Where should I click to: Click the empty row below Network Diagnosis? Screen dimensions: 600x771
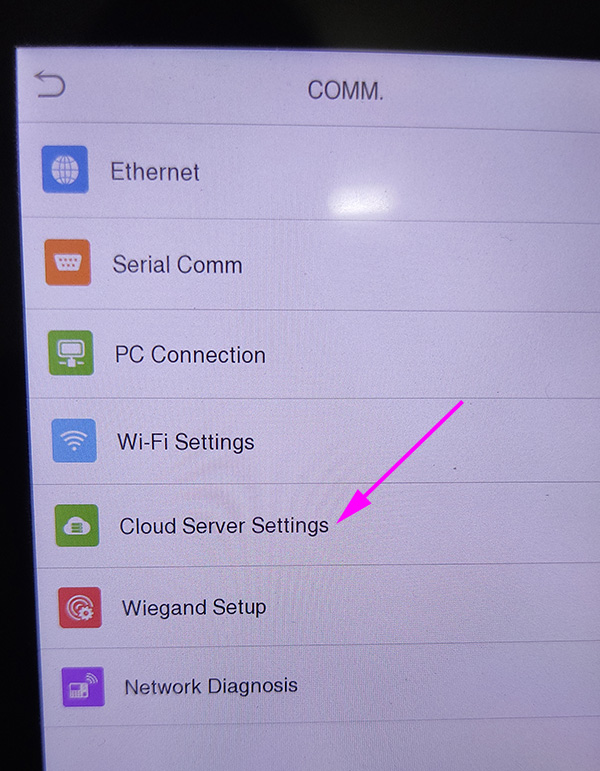[322, 747]
